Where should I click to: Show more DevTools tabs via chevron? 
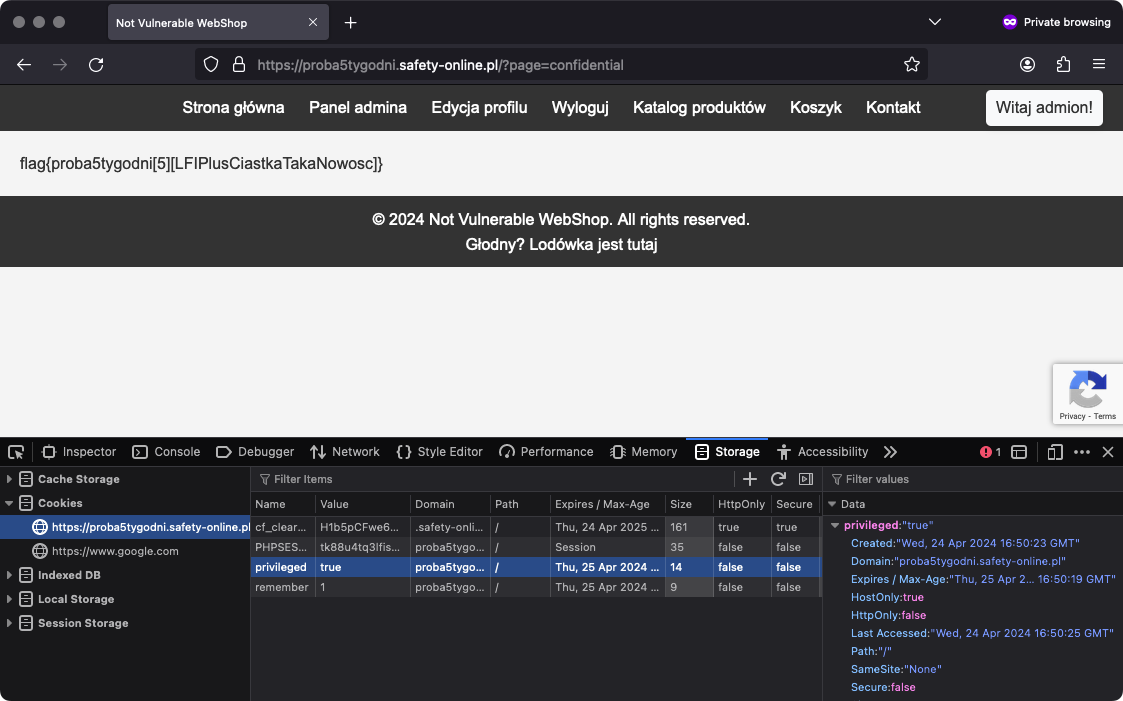pos(890,452)
